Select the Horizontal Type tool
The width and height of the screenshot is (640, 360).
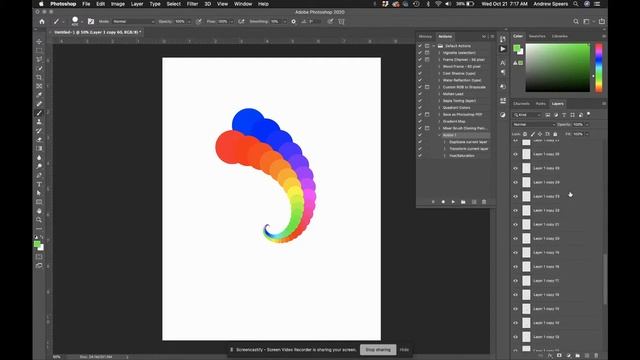[x=39, y=184]
